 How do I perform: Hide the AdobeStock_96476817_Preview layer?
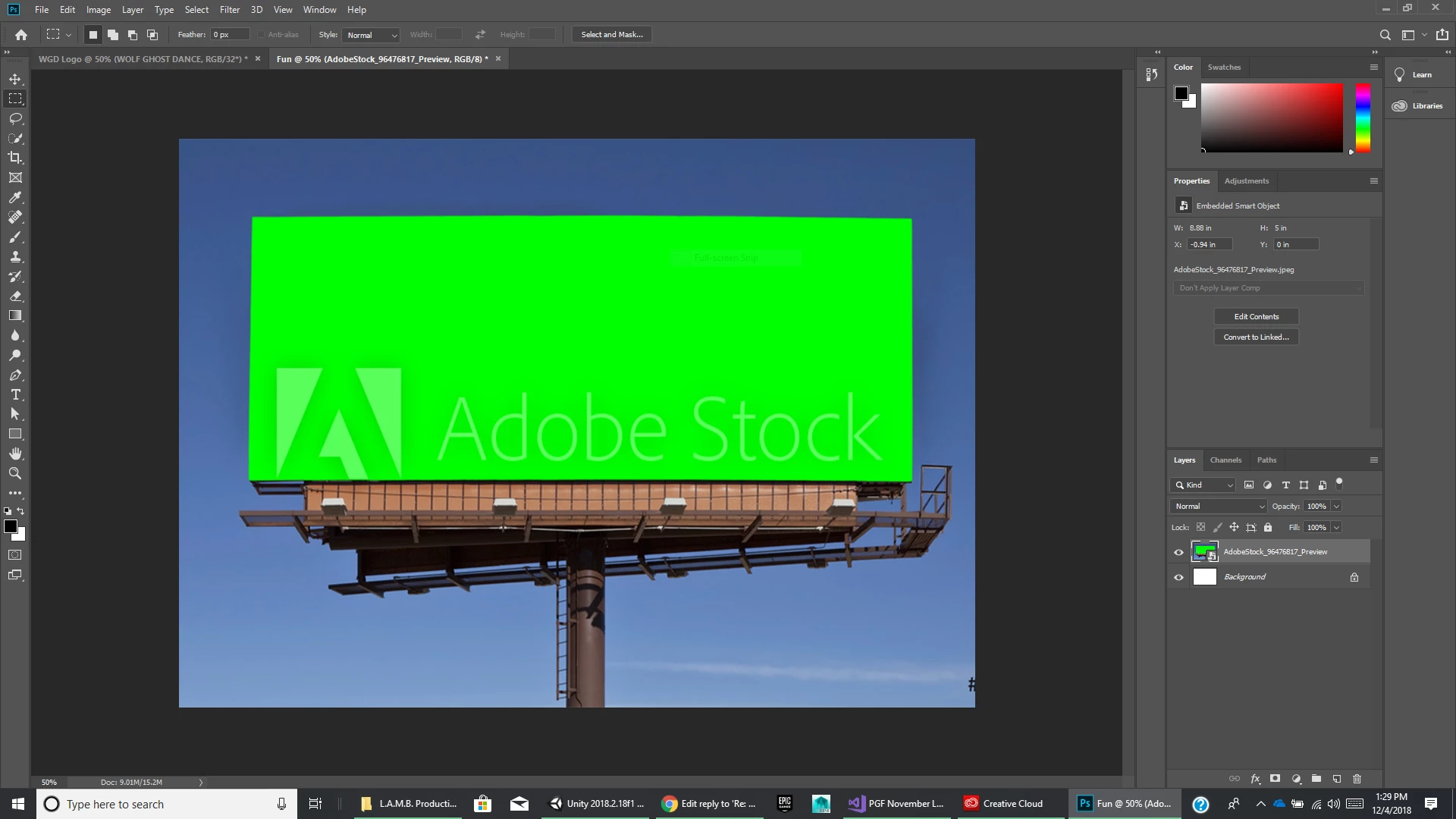(1178, 552)
